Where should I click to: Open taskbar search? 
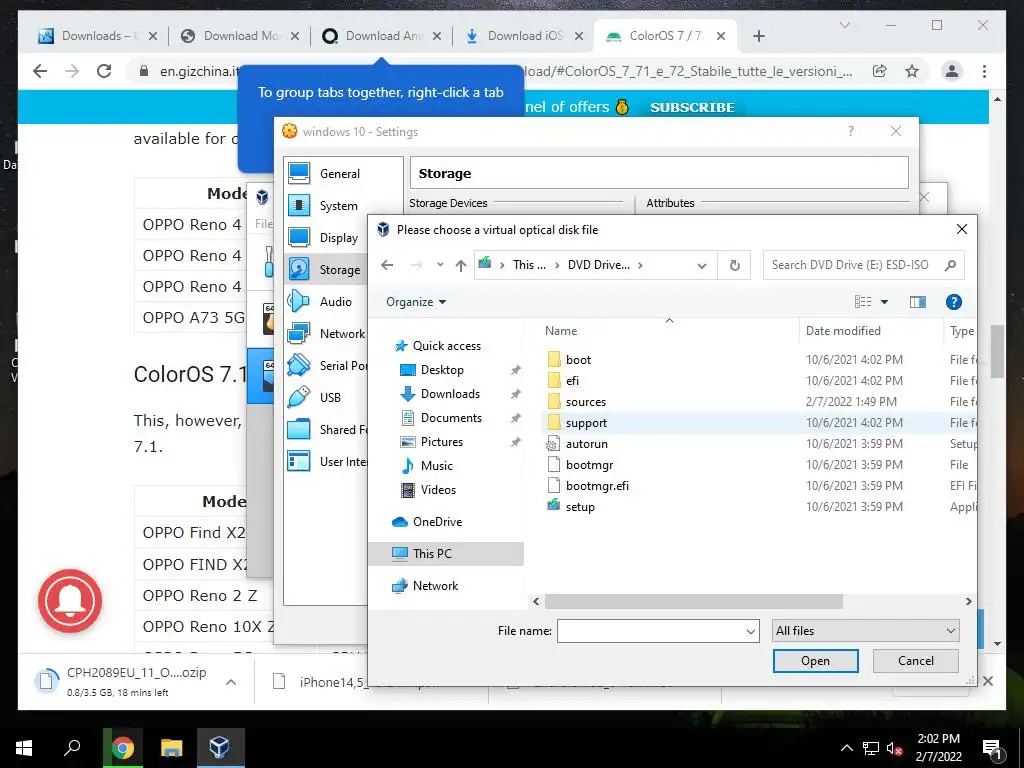click(x=72, y=748)
